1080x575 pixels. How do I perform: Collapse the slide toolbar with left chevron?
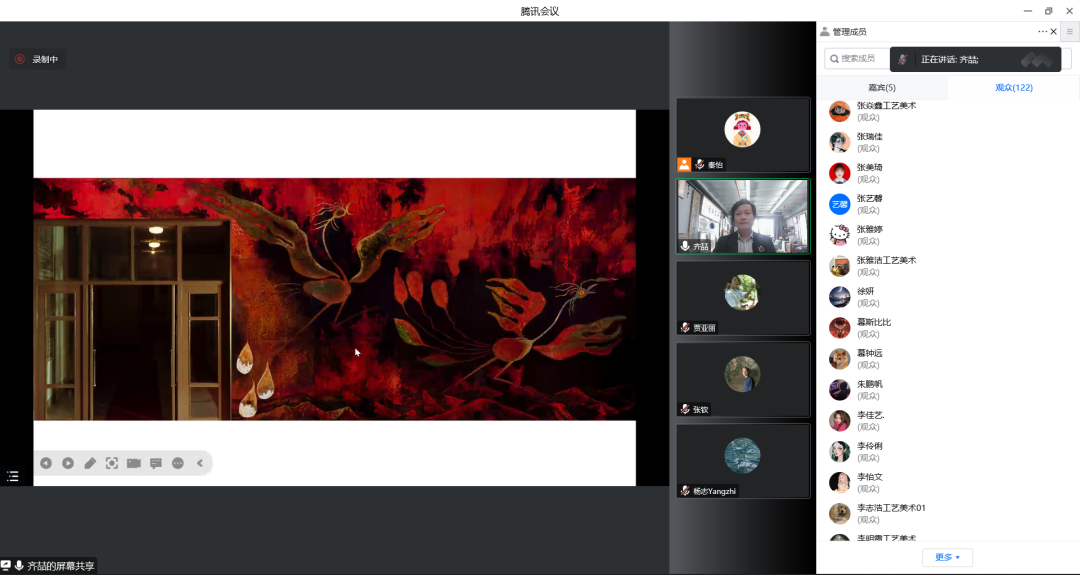pyautogui.click(x=200, y=463)
